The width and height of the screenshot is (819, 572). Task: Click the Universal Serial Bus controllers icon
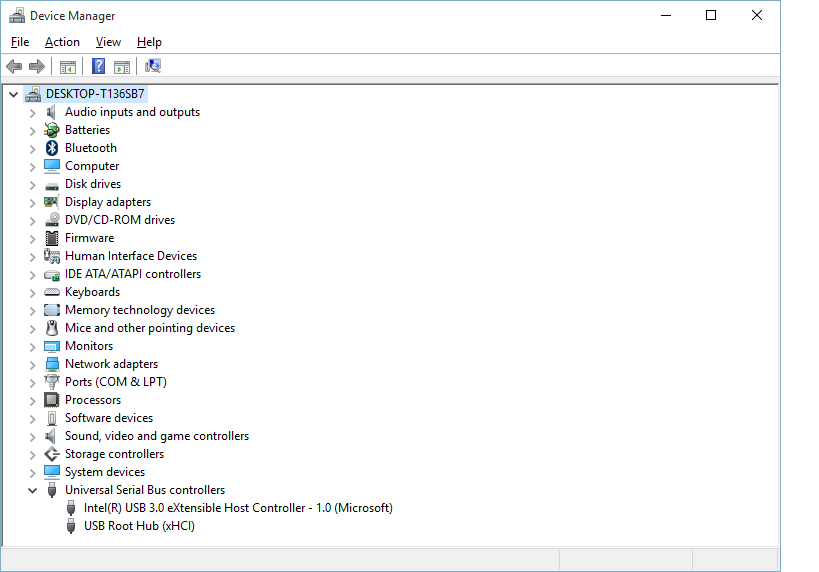click(x=52, y=490)
